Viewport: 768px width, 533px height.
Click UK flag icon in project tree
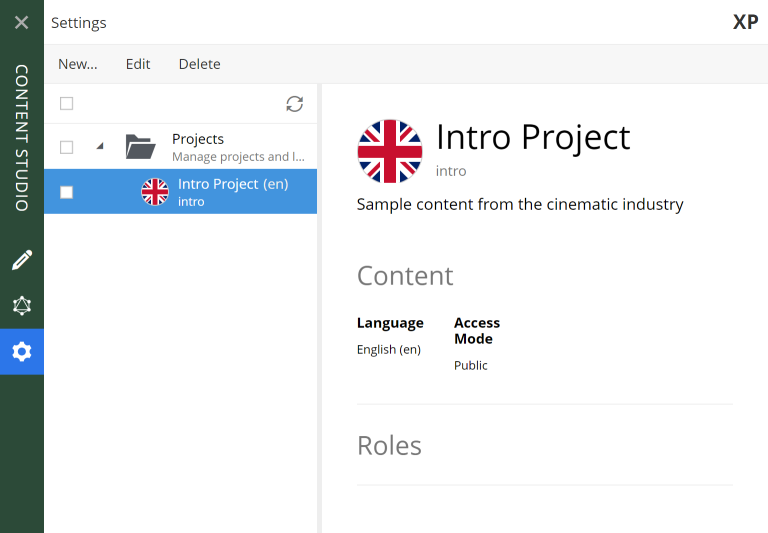[155, 192]
